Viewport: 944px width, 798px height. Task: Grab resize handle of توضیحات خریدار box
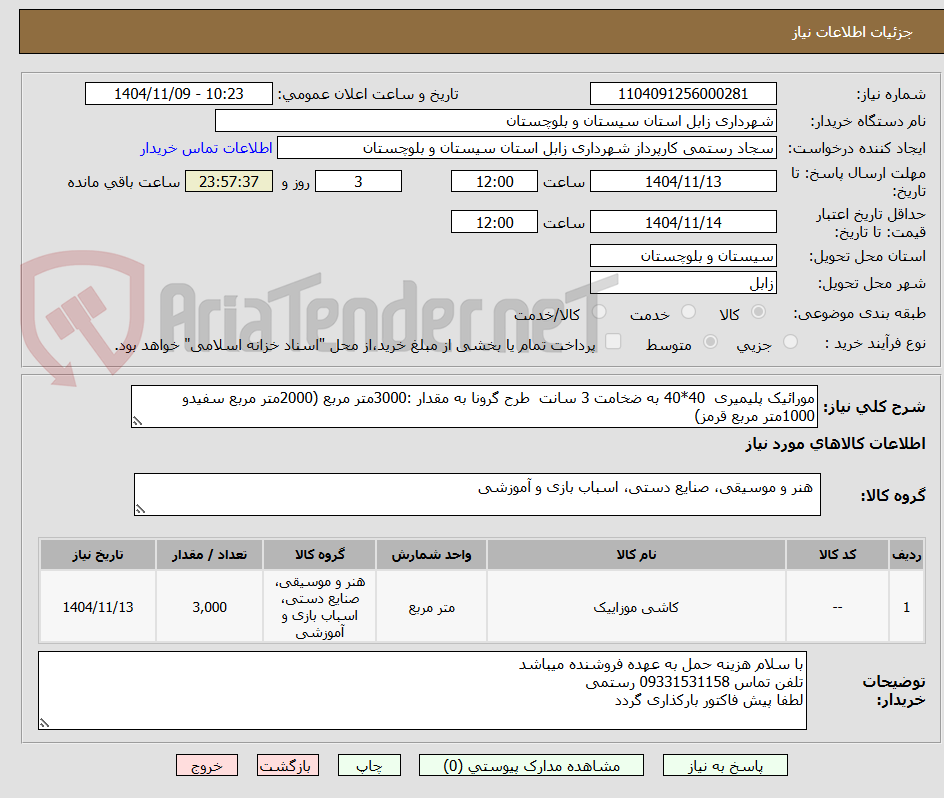[x=45, y=723]
